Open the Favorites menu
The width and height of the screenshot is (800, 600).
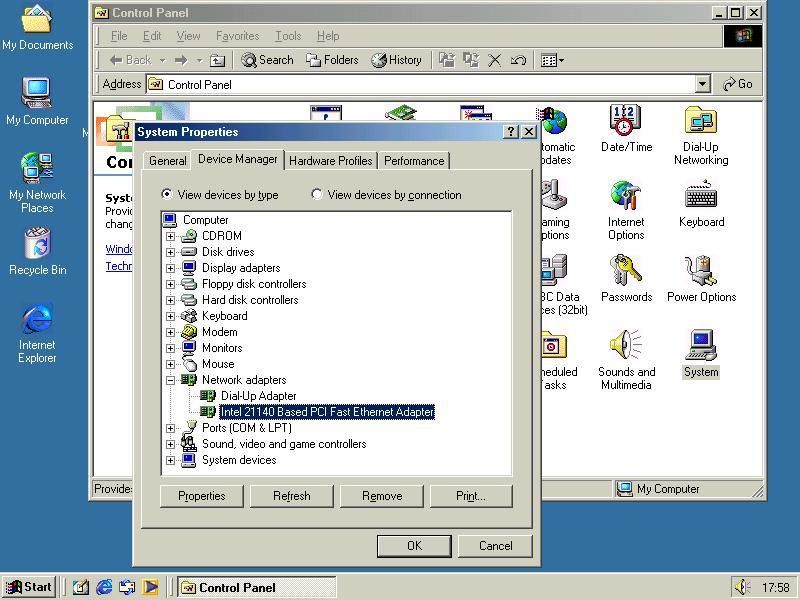coord(237,36)
